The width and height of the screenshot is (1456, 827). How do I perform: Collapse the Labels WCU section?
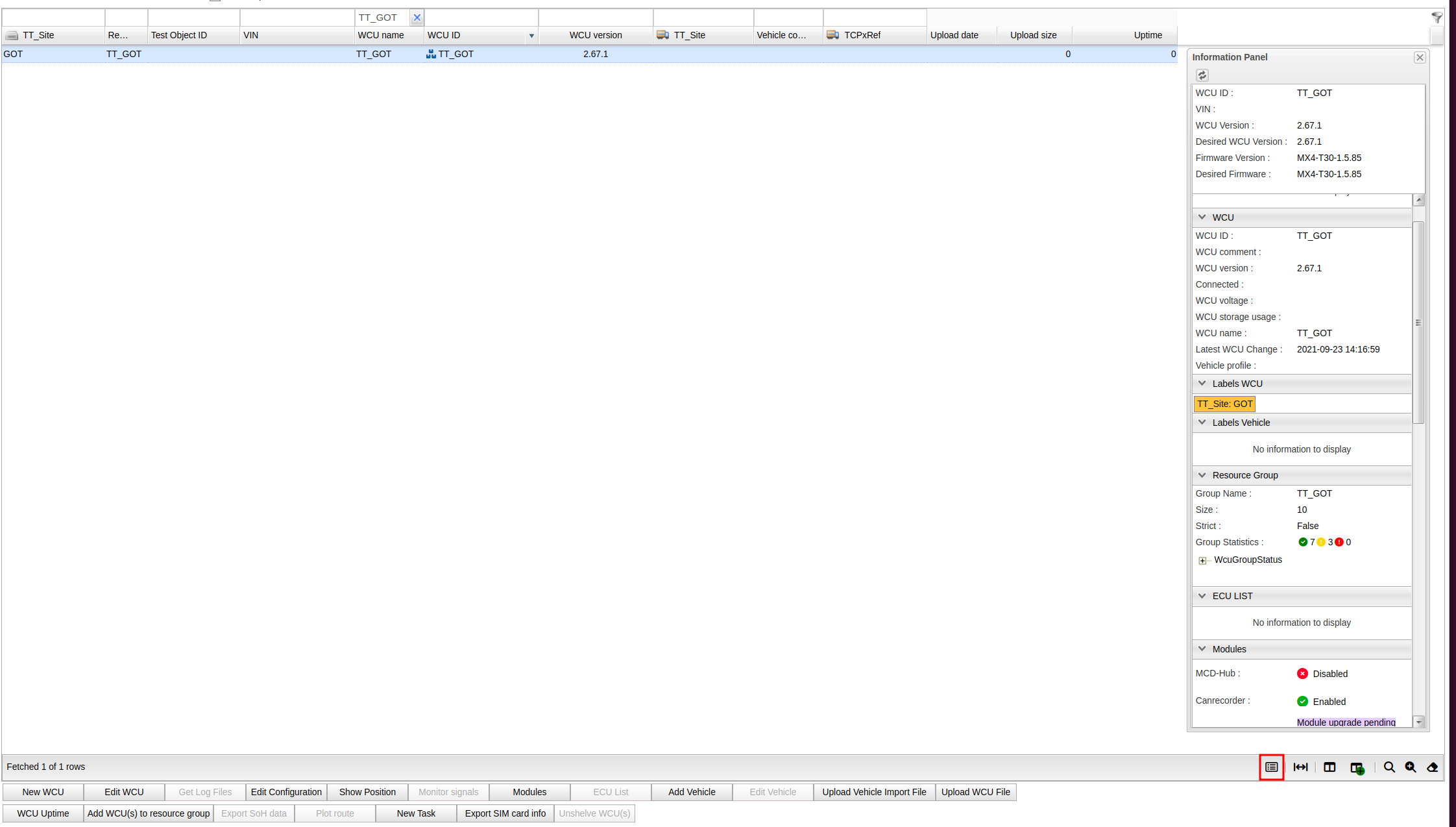(1202, 384)
